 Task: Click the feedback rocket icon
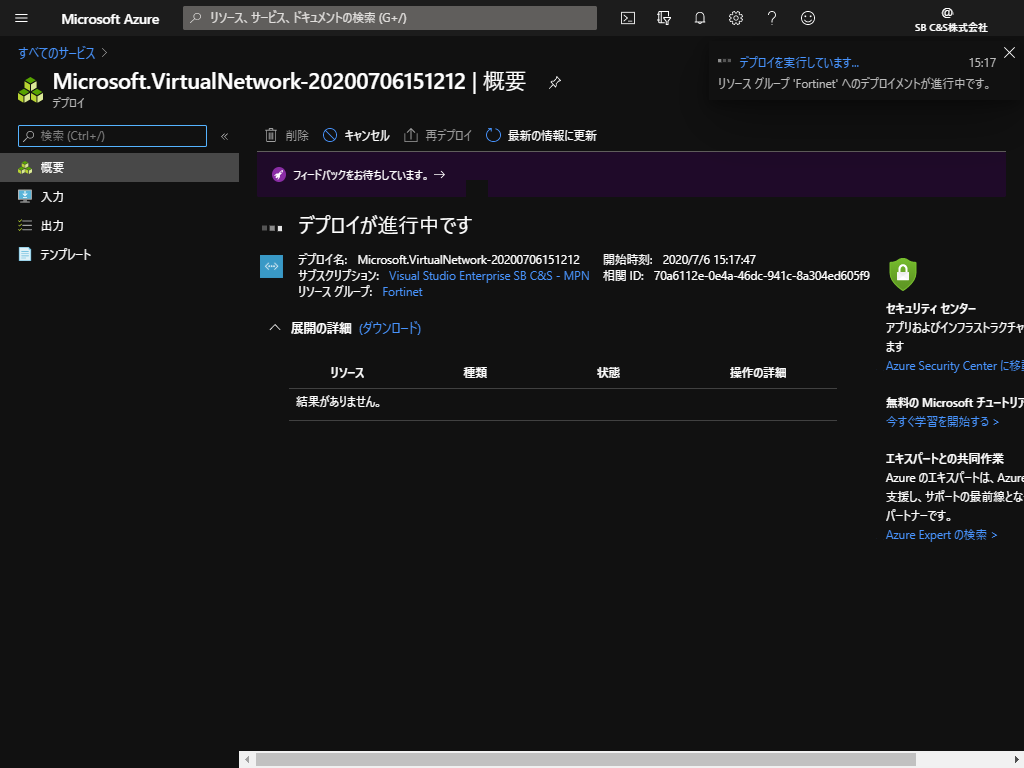[x=279, y=174]
